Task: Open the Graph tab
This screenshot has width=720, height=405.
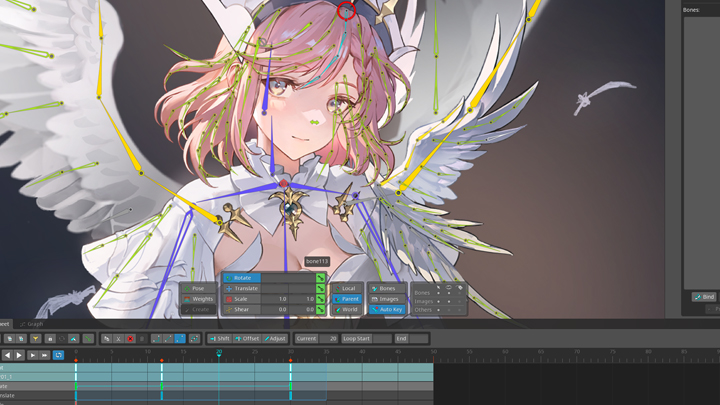Action: point(32,324)
